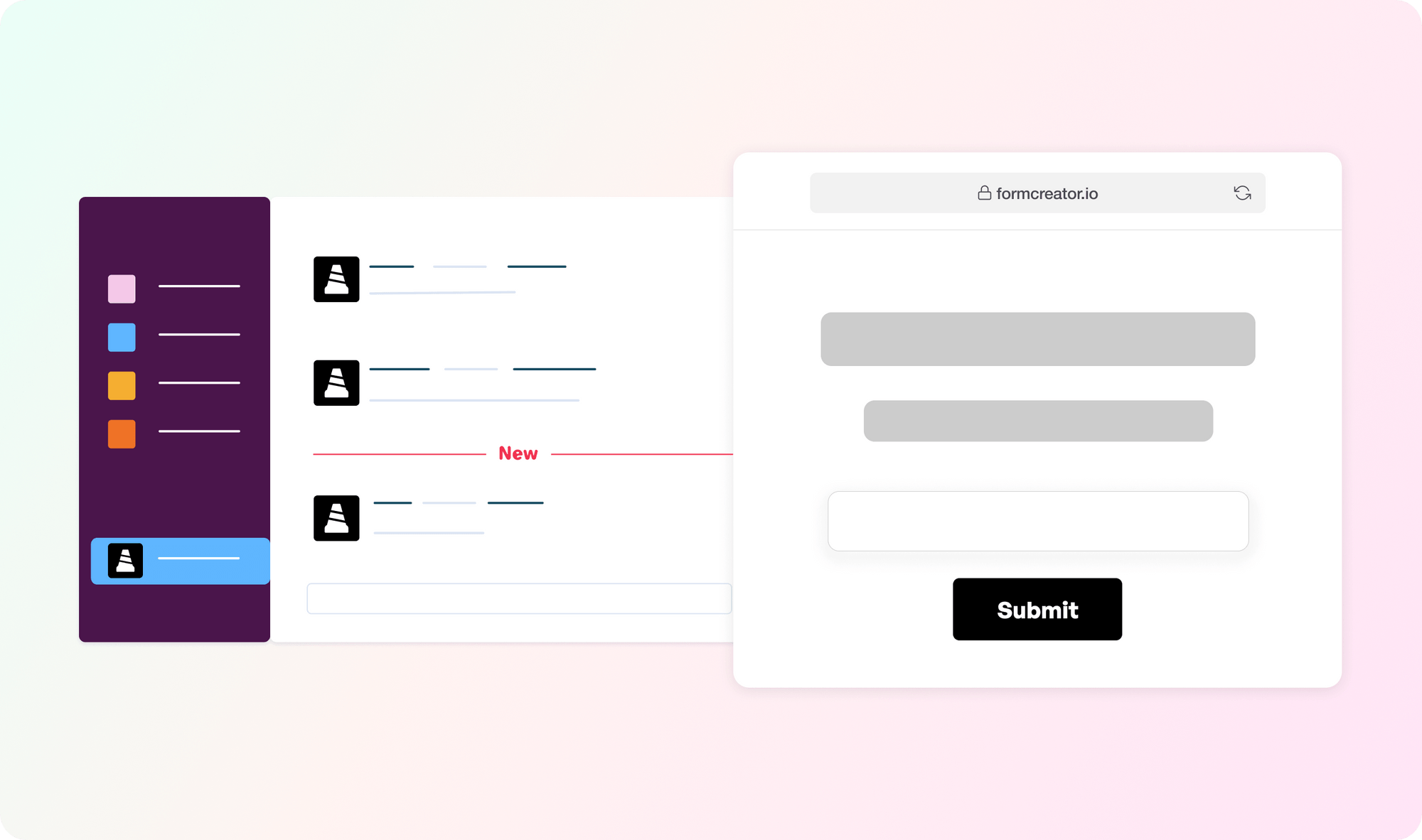
Task: Click the cone icon on third list item
Action: coord(336,517)
